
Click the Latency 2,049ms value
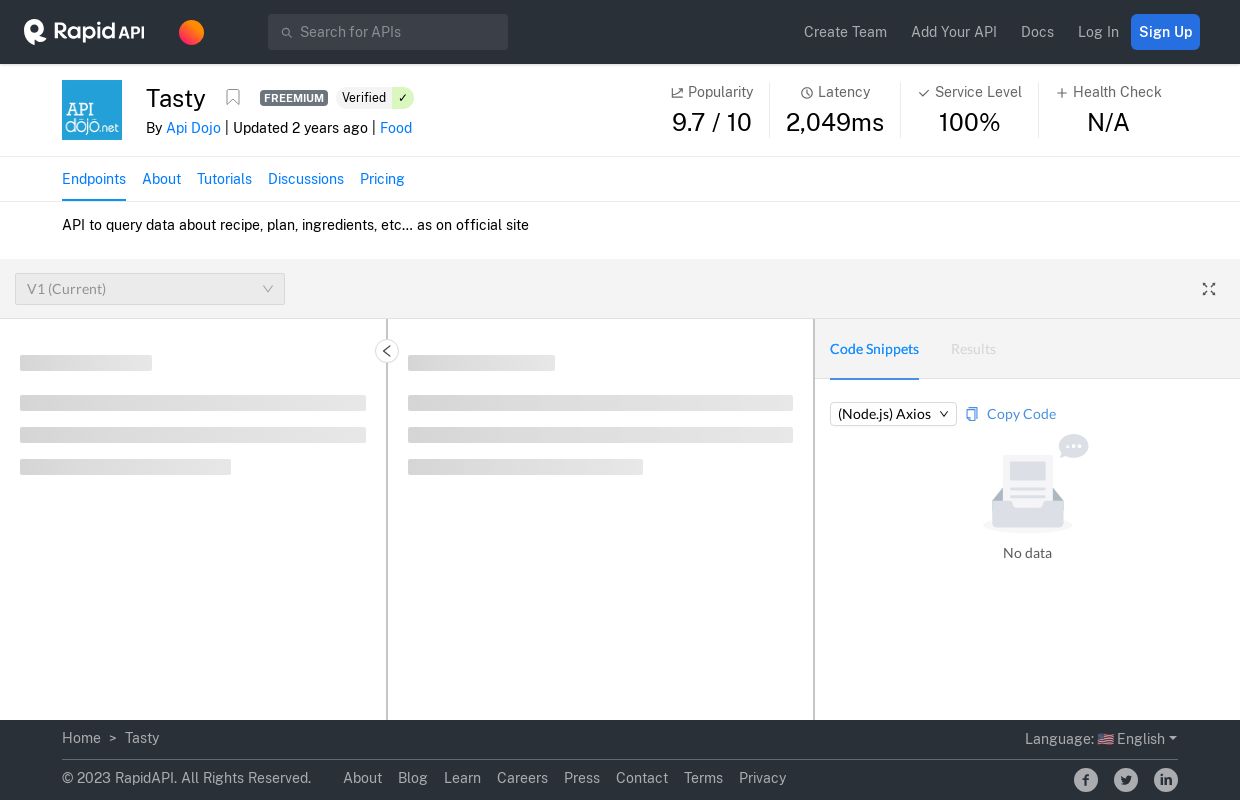click(x=835, y=123)
